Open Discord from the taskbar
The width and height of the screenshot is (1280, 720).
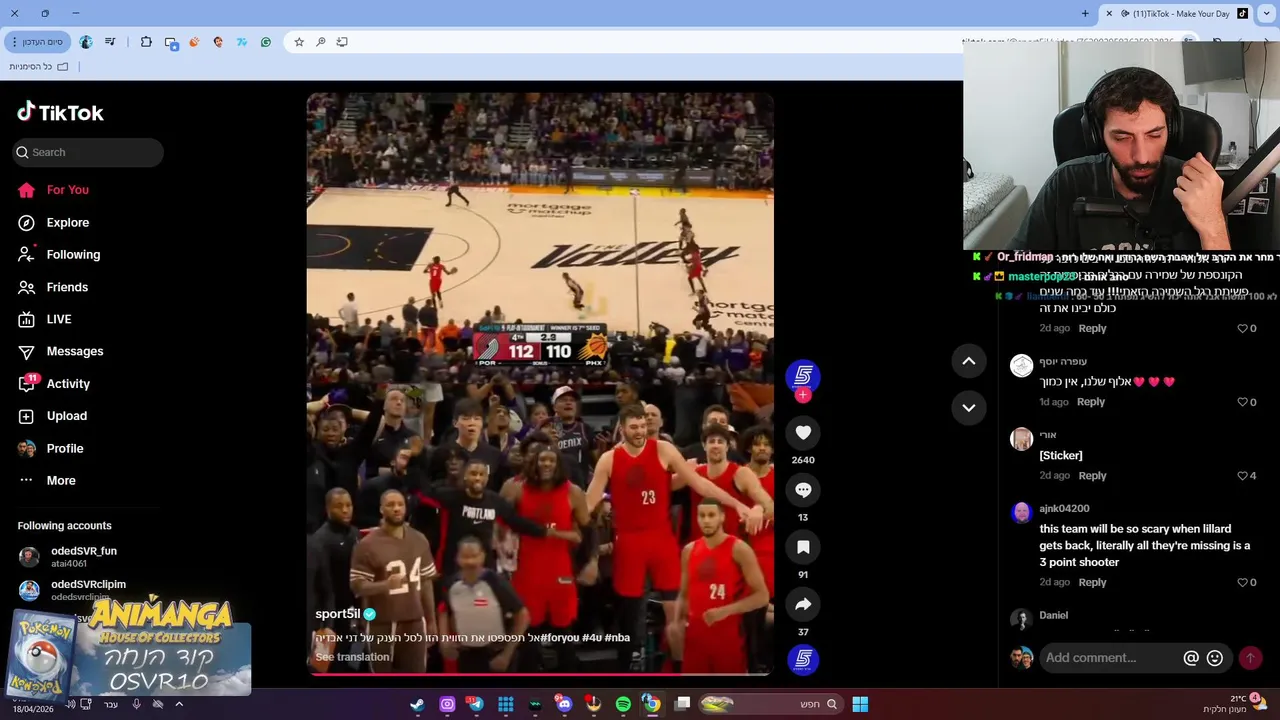(x=564, y=704)
